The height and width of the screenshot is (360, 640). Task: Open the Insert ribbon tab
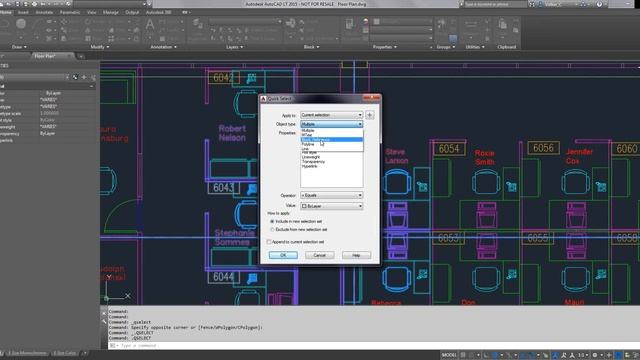point(23,12)
